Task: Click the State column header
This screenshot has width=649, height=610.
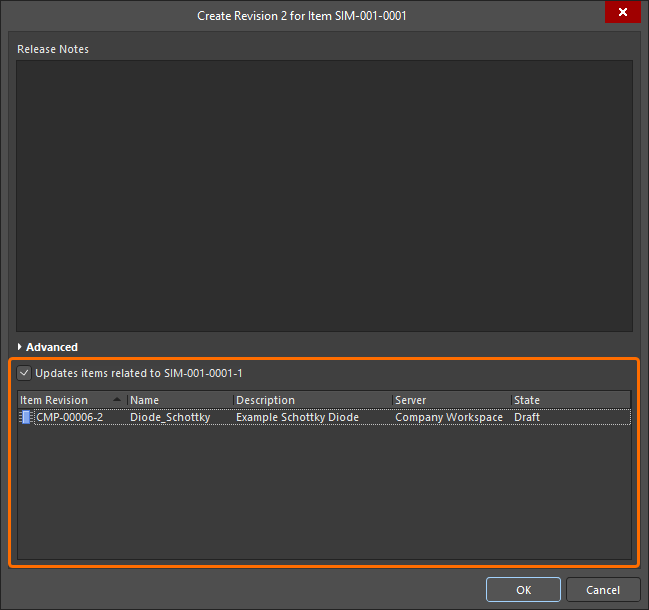Action: tap(571, 400)
